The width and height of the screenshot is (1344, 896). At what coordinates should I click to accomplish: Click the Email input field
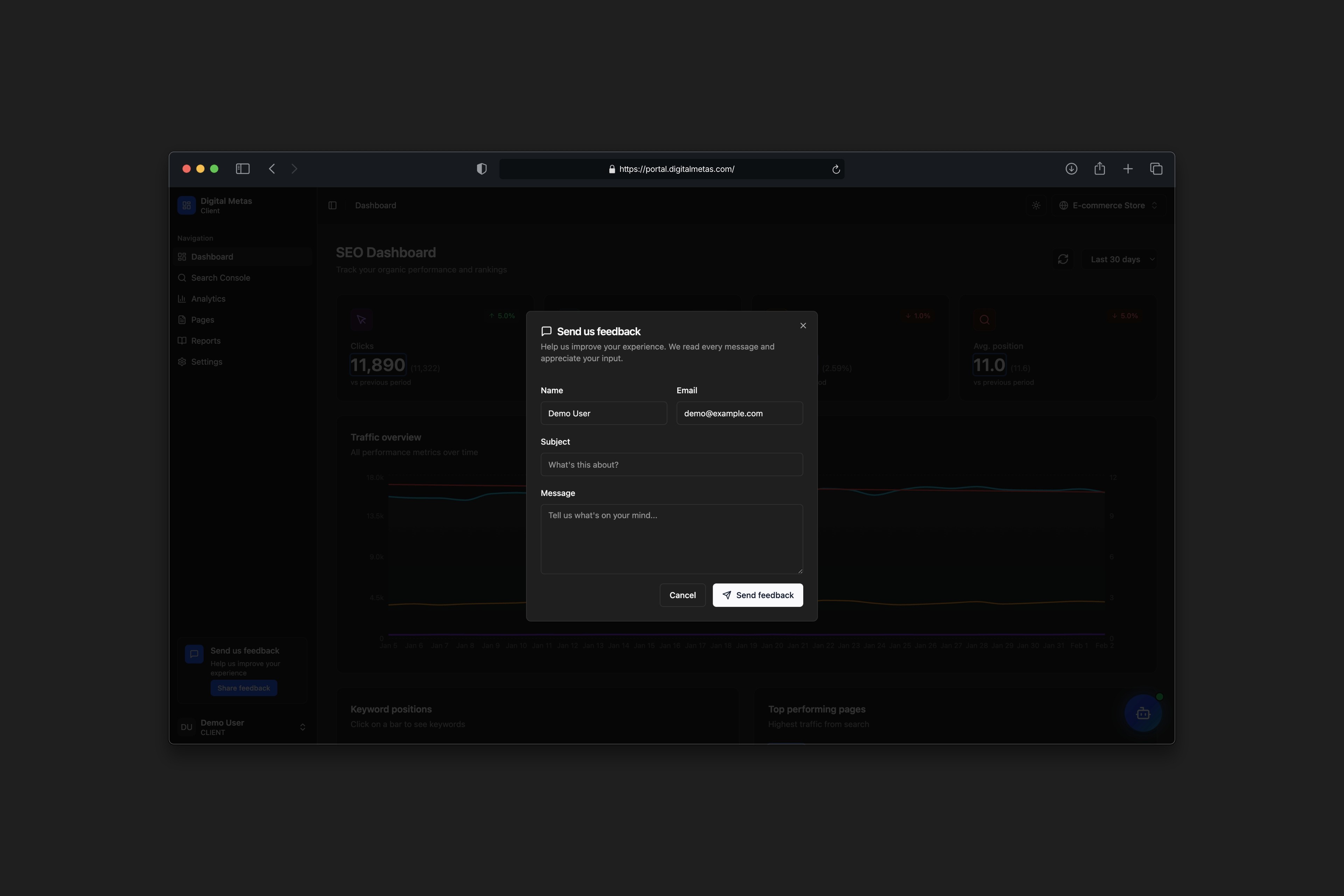coord(740,413)
